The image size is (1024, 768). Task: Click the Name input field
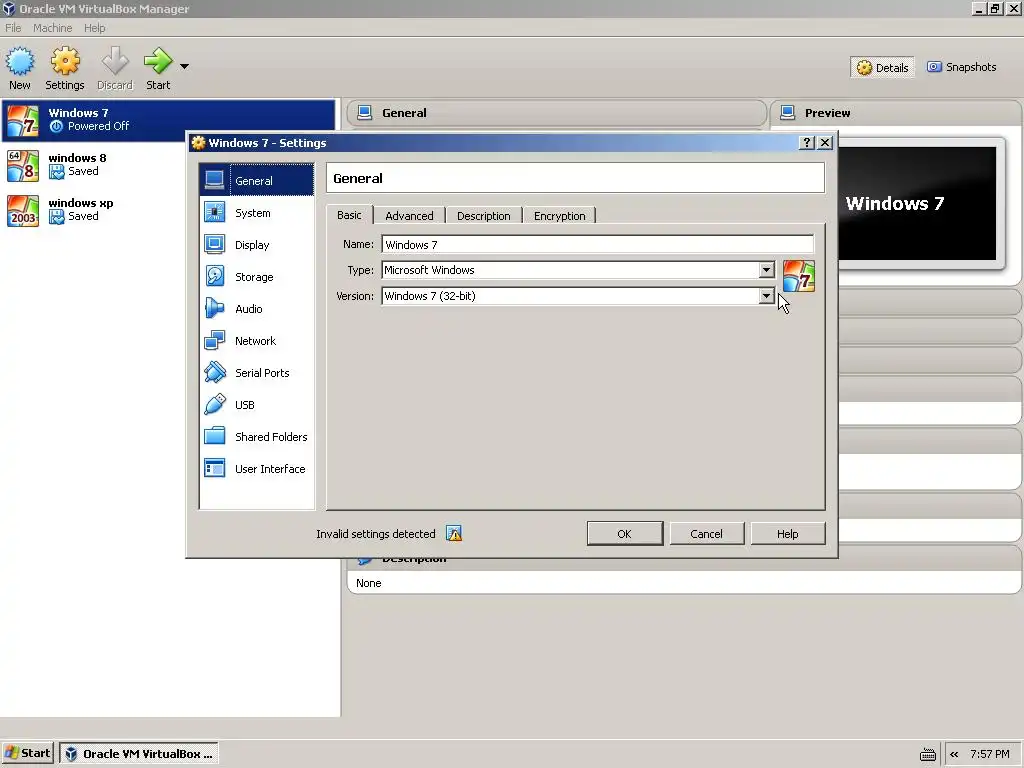tap(598, 244)
